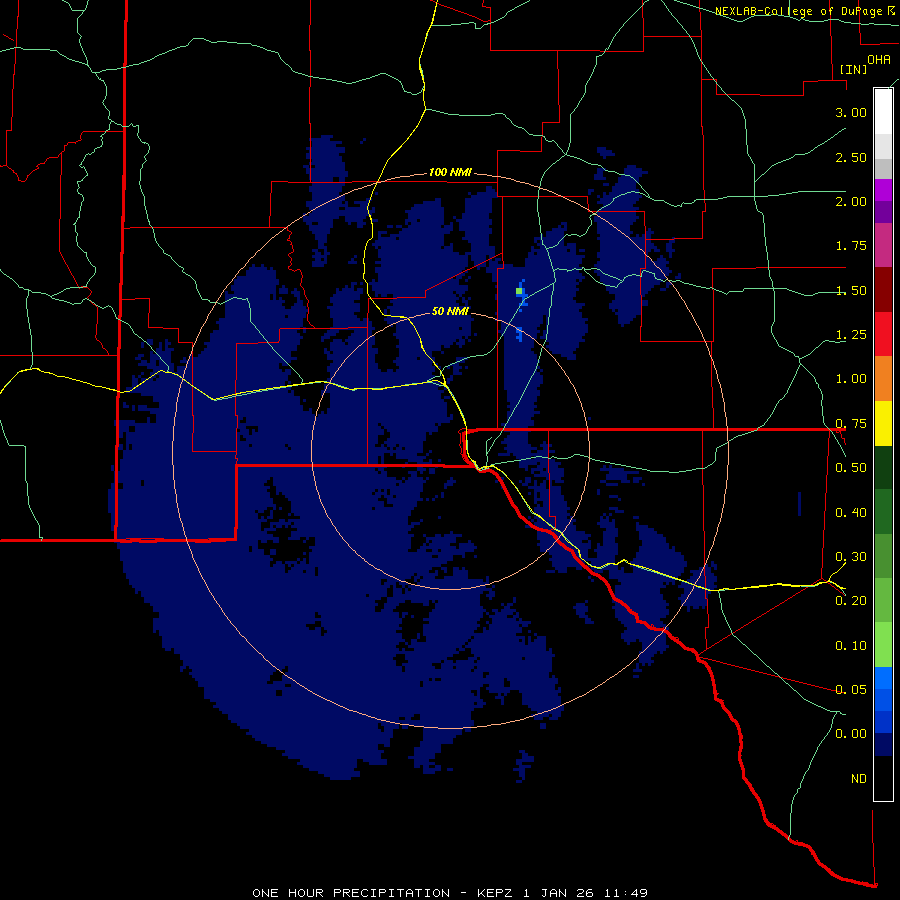The height and width of the screenshot is (900, 900).
Task: Click the 100 NMI range ring label
Action: pos(450,172)
